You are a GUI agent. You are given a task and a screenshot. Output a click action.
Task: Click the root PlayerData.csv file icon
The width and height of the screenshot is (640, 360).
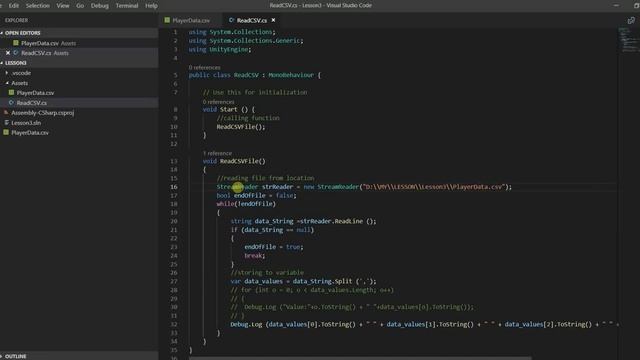click(x=6, y=132)
